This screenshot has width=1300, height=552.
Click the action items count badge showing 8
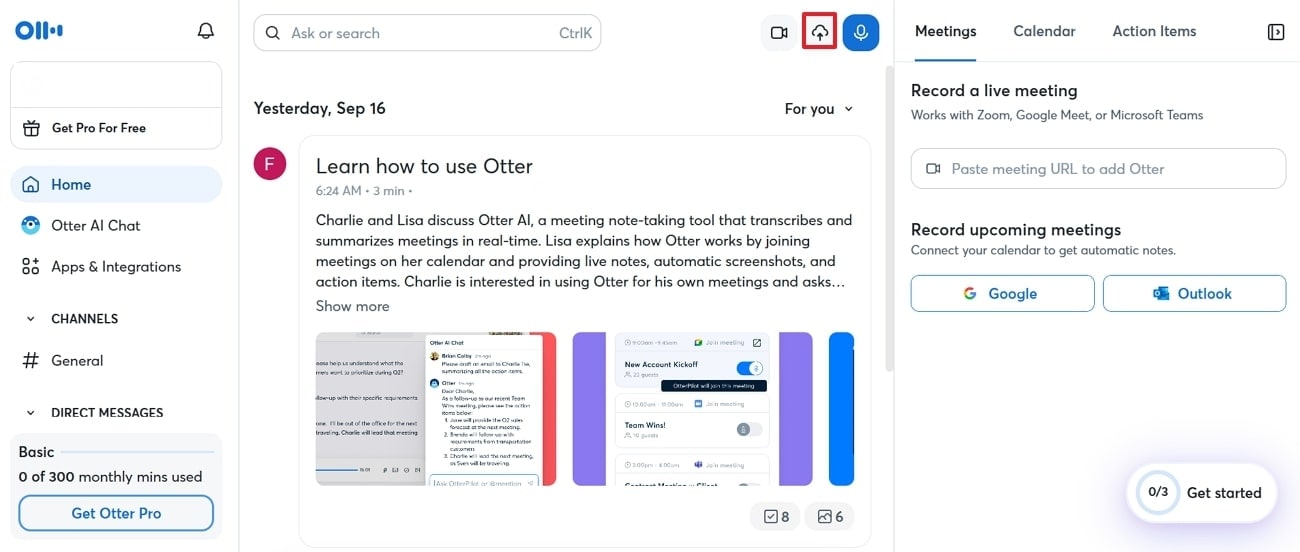pos(775,517)
